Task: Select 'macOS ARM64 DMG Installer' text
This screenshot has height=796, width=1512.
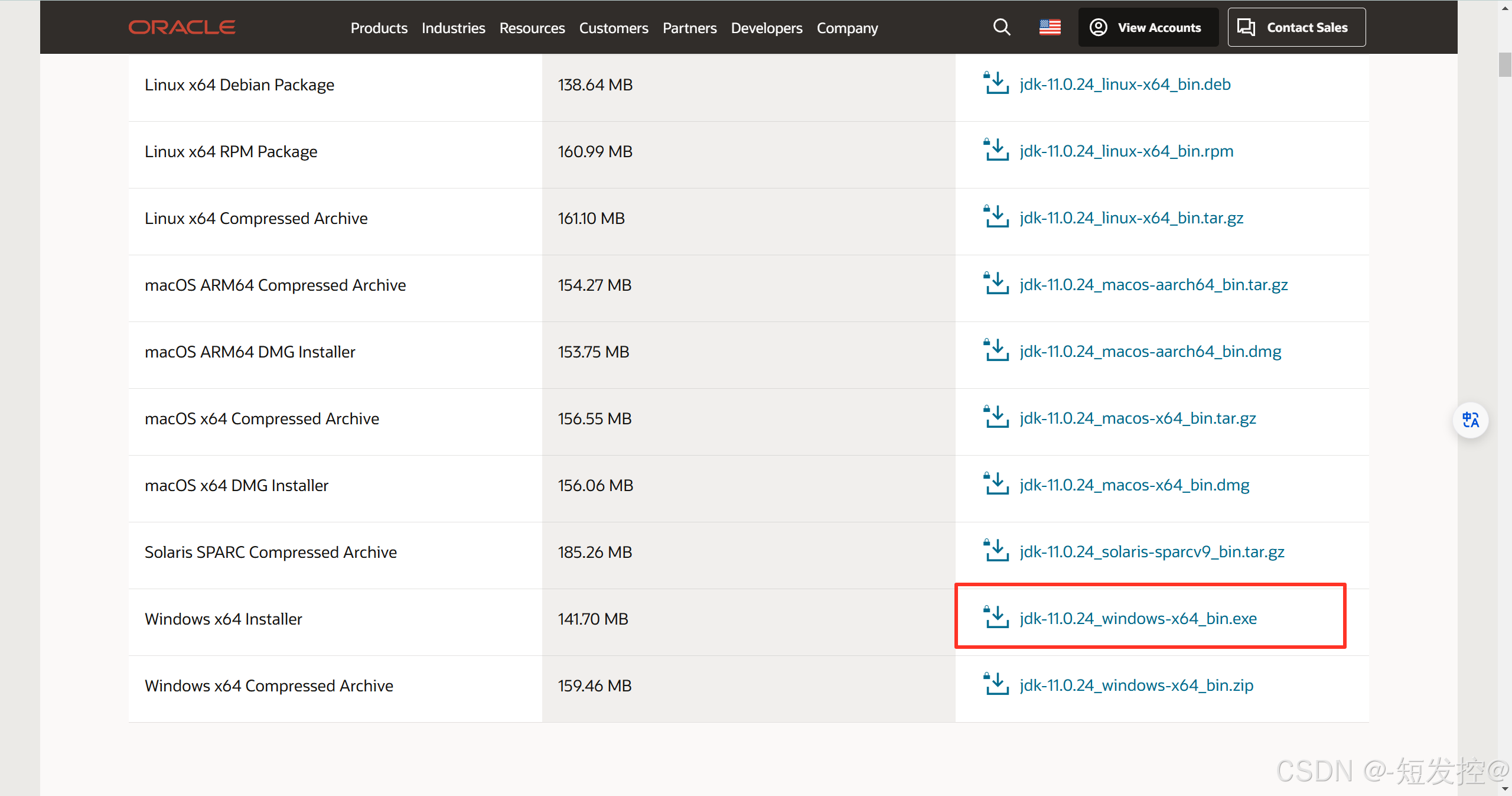Action: (x=250, y=352)
